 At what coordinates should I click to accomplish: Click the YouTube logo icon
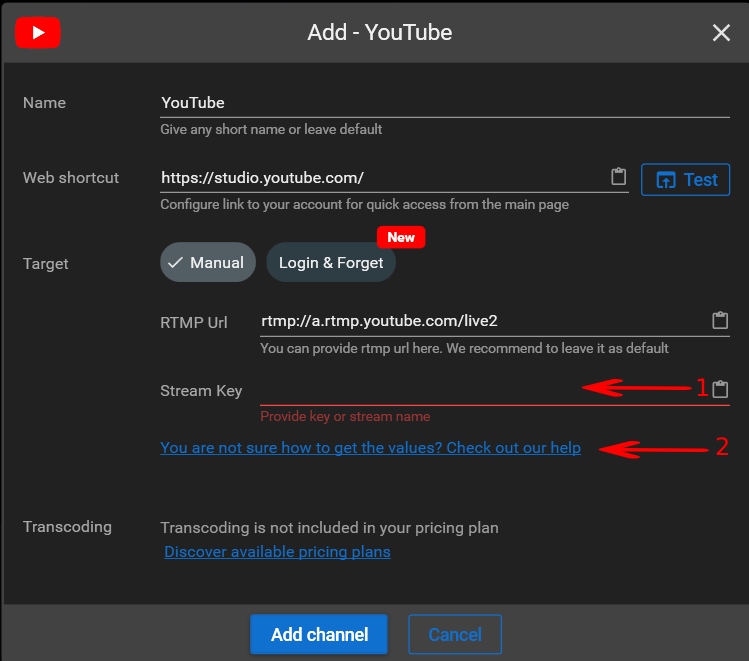pyautogui.click(x=38, y=32)
